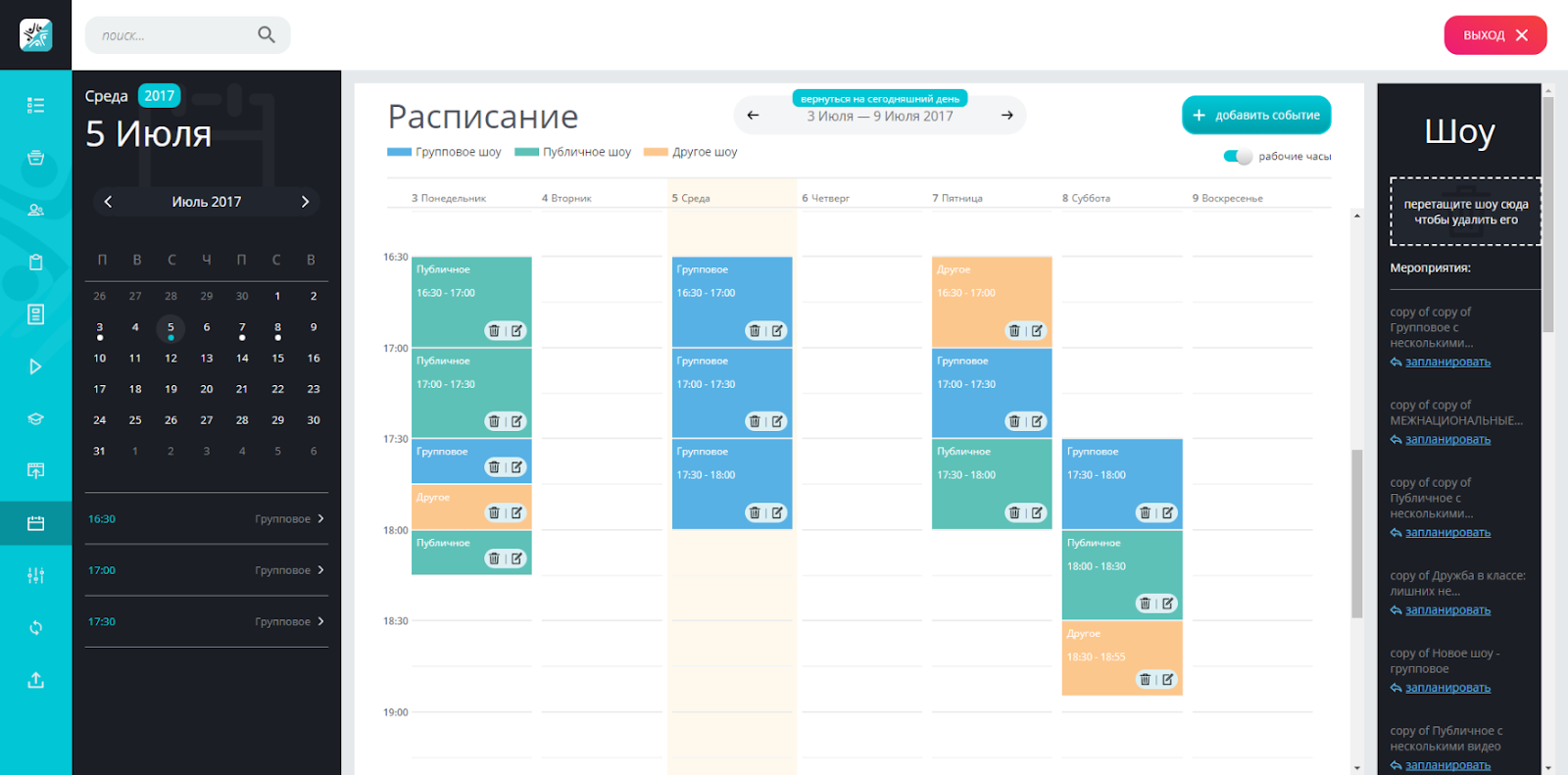
Task: Go to next week arrow
Action: point(1006,116)
